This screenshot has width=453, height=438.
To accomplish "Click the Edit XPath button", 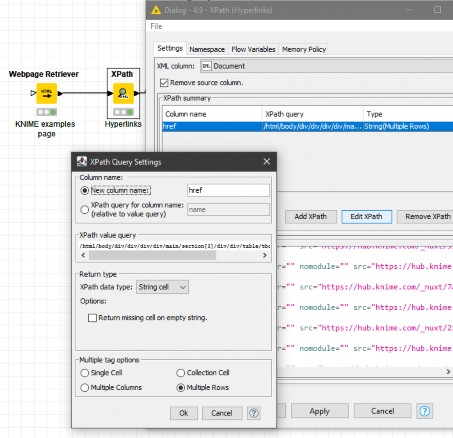I will click(x=366, y=217).
